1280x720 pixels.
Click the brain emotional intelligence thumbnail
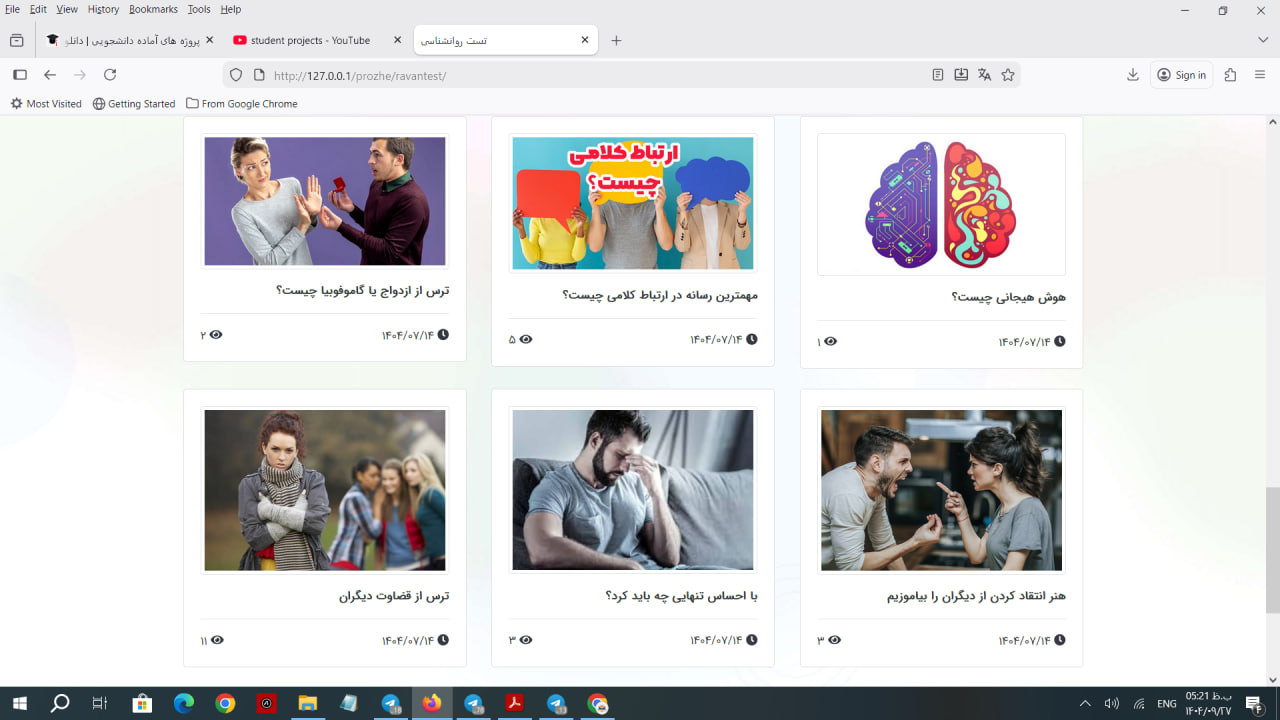tap(941, 205)
